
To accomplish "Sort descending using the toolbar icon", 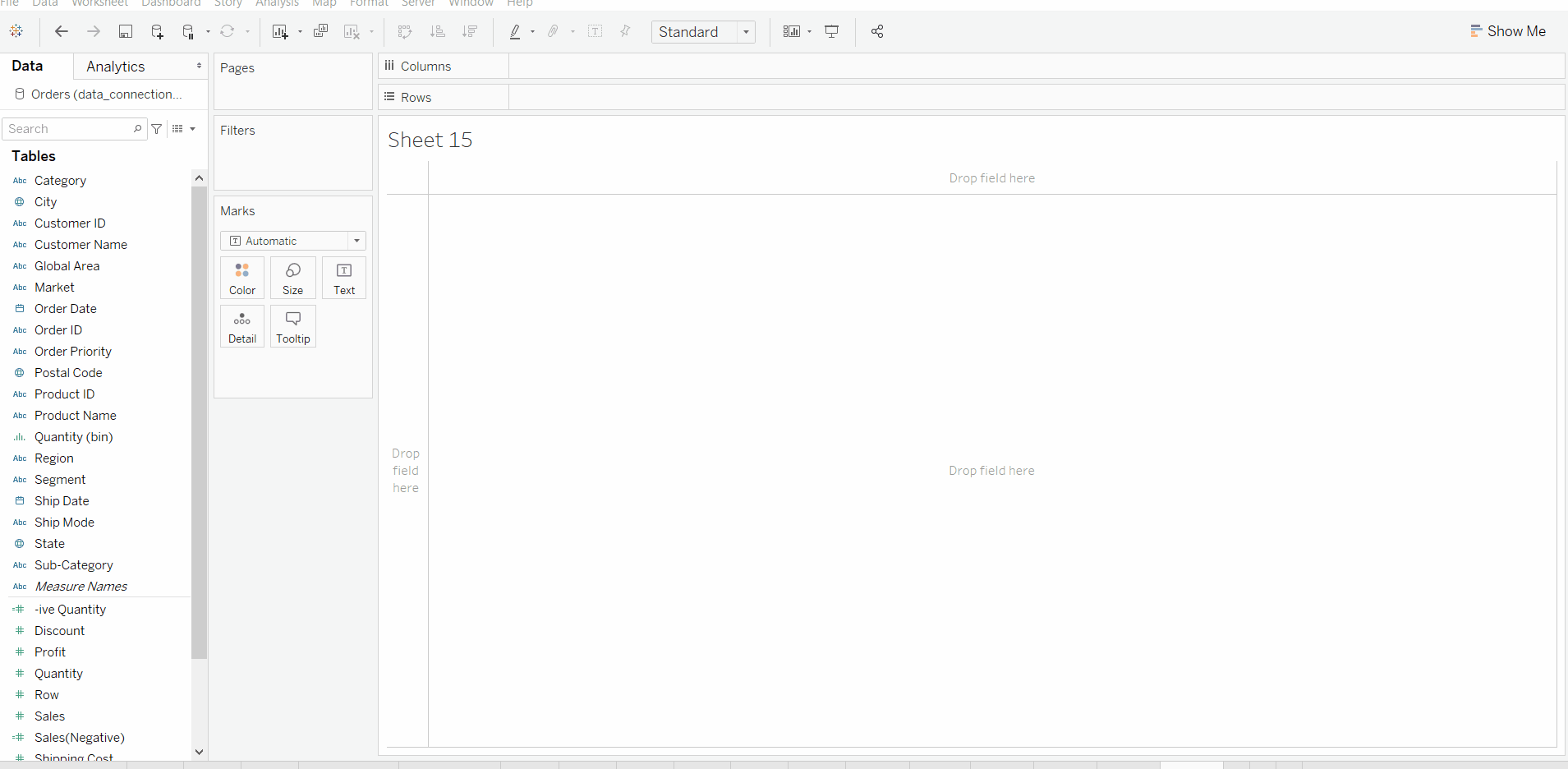I will coord(470,31).
